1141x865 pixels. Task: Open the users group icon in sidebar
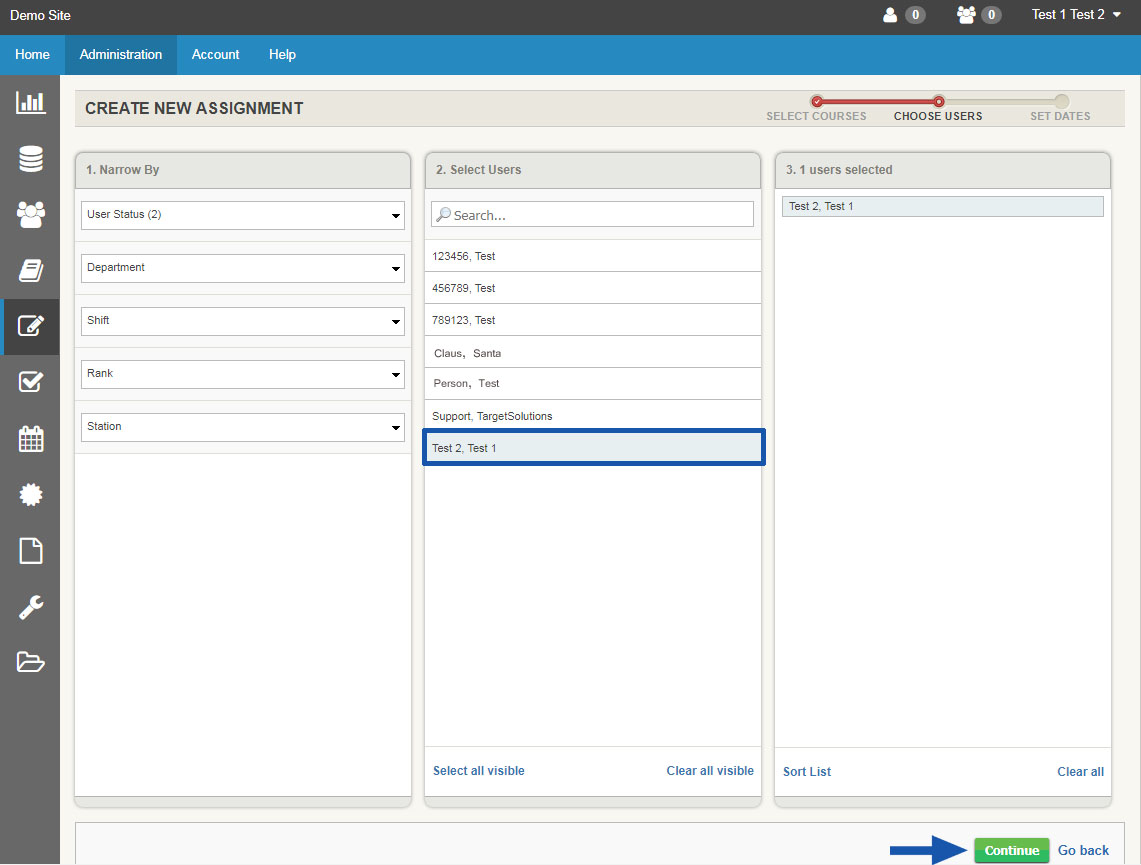30,214
